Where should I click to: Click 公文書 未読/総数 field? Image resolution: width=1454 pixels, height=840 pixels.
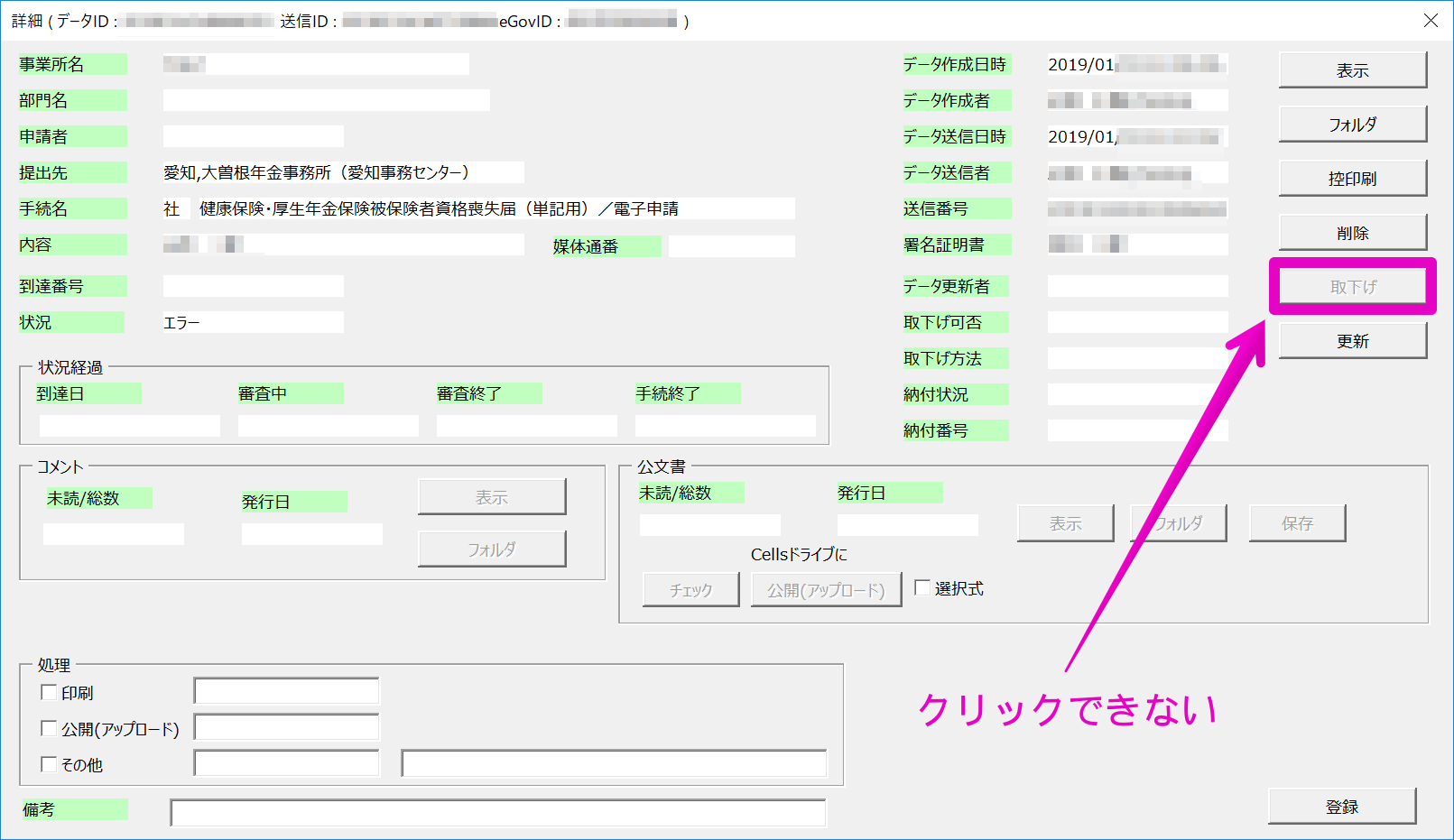click(710, 525)
